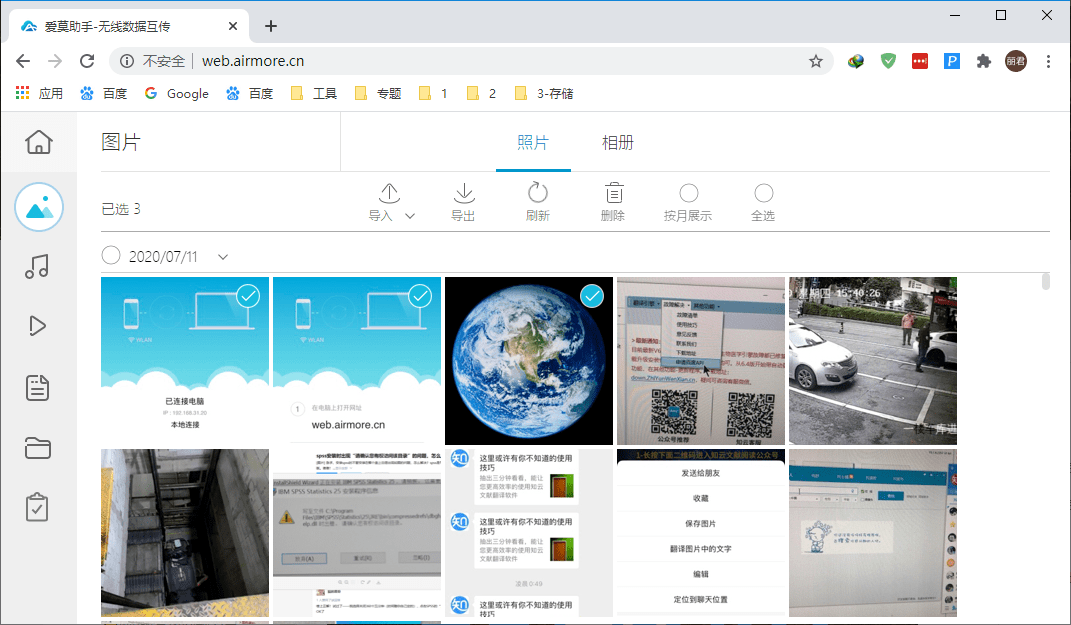Uncheck the Earth photo checkmark
This screenshot has height=625, width=1071.
click(x=592, y=296)
